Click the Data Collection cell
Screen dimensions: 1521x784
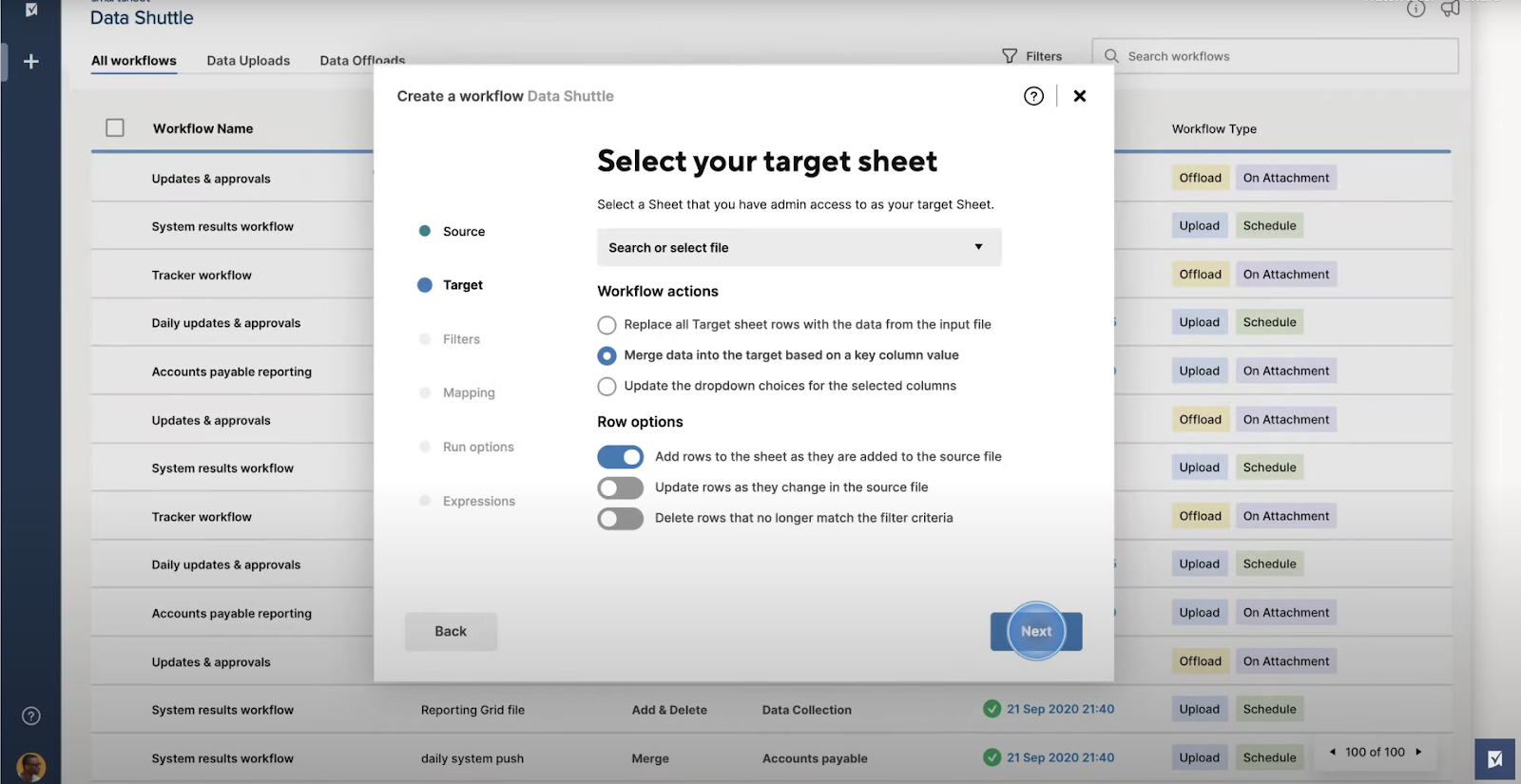807,710
